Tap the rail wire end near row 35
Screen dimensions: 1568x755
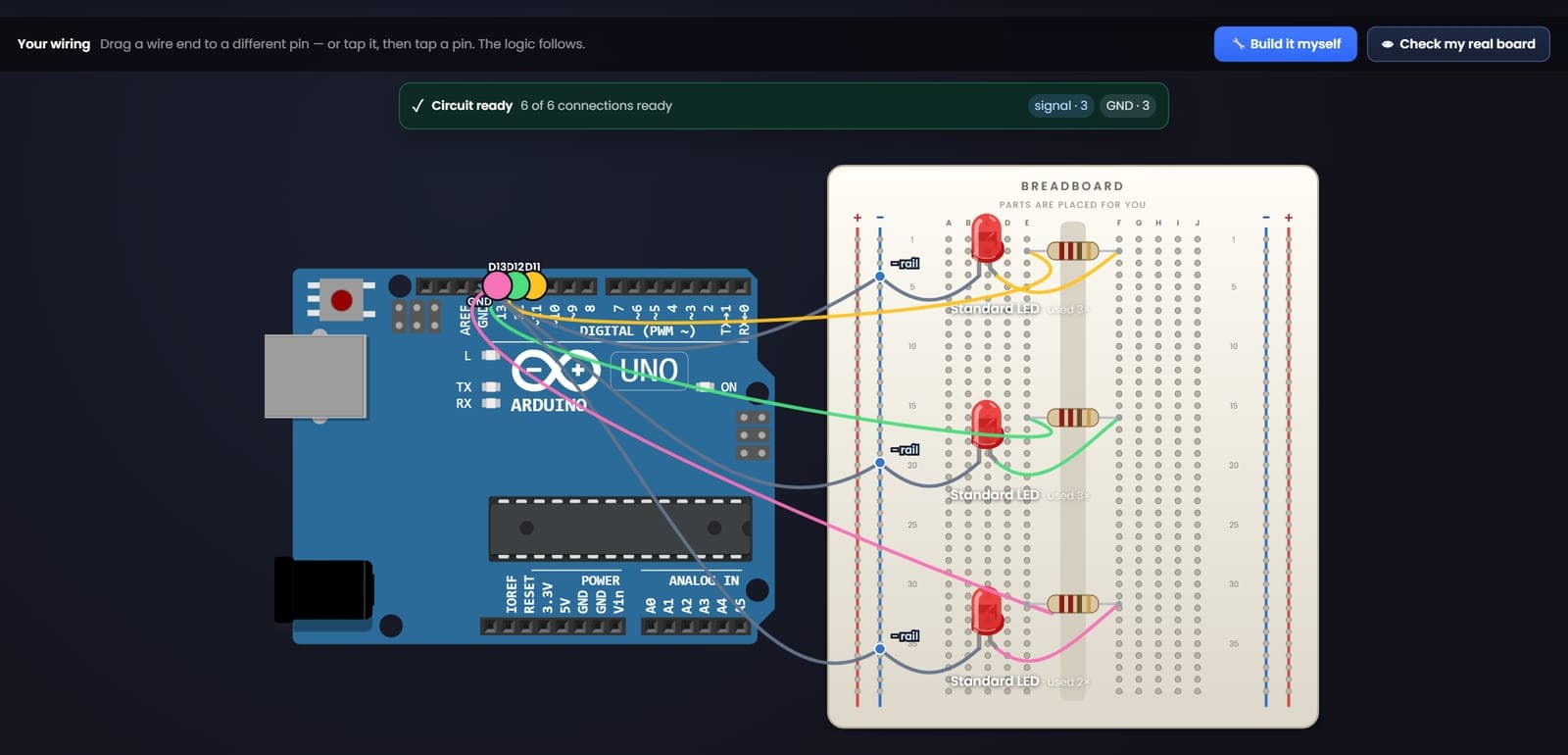(x=880, y=649)
